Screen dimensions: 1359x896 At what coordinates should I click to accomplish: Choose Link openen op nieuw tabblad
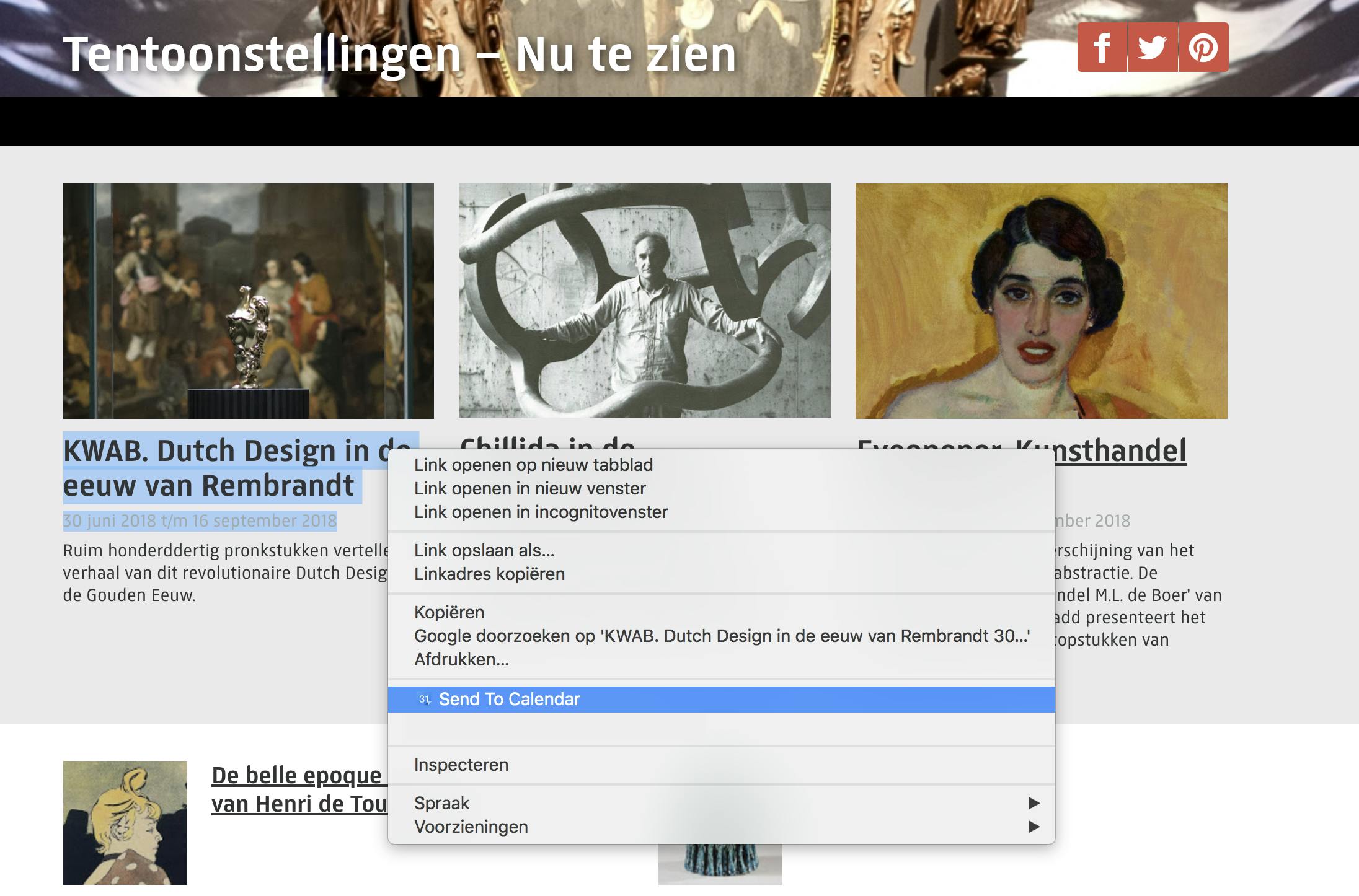pyautogui.click(x=533, y=465)
